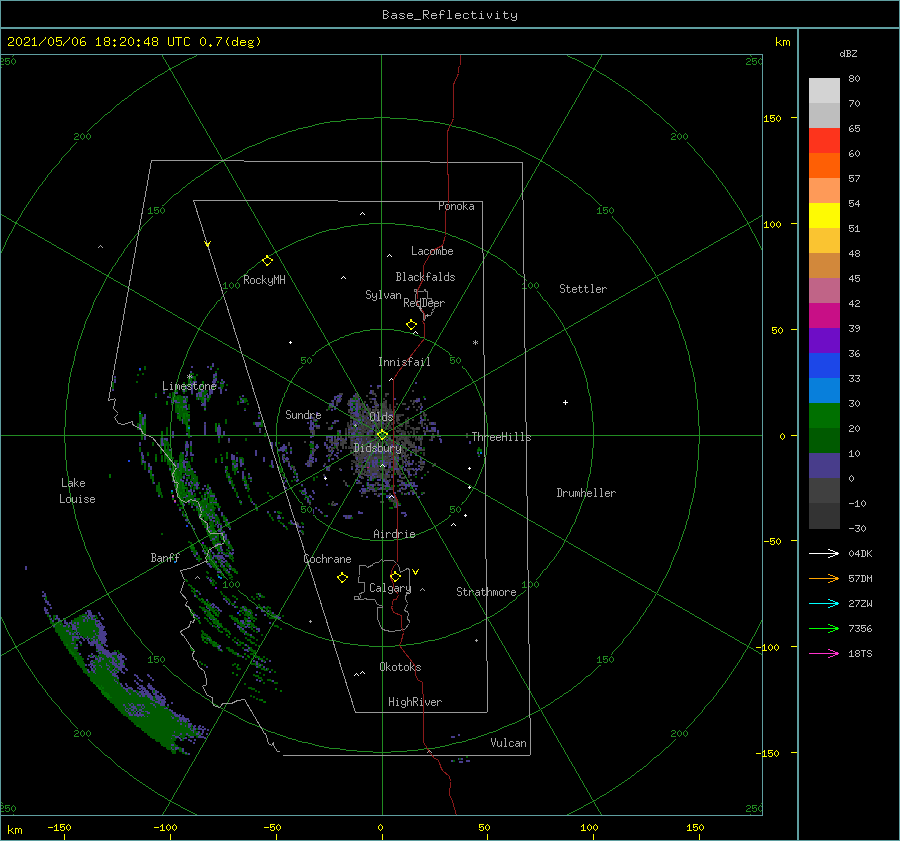The image size is (900, 841).
Task: Click the Limestone label
Action: coord(189,386)
